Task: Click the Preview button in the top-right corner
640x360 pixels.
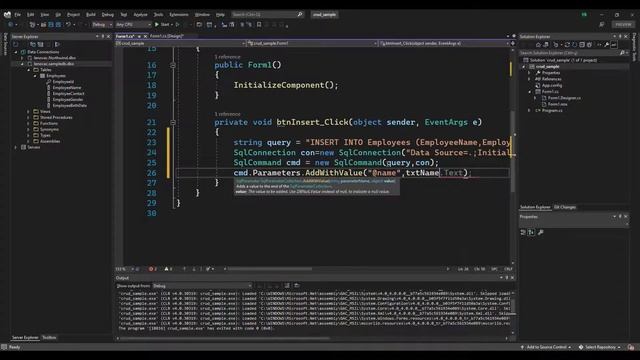Action: coord(623,24)
